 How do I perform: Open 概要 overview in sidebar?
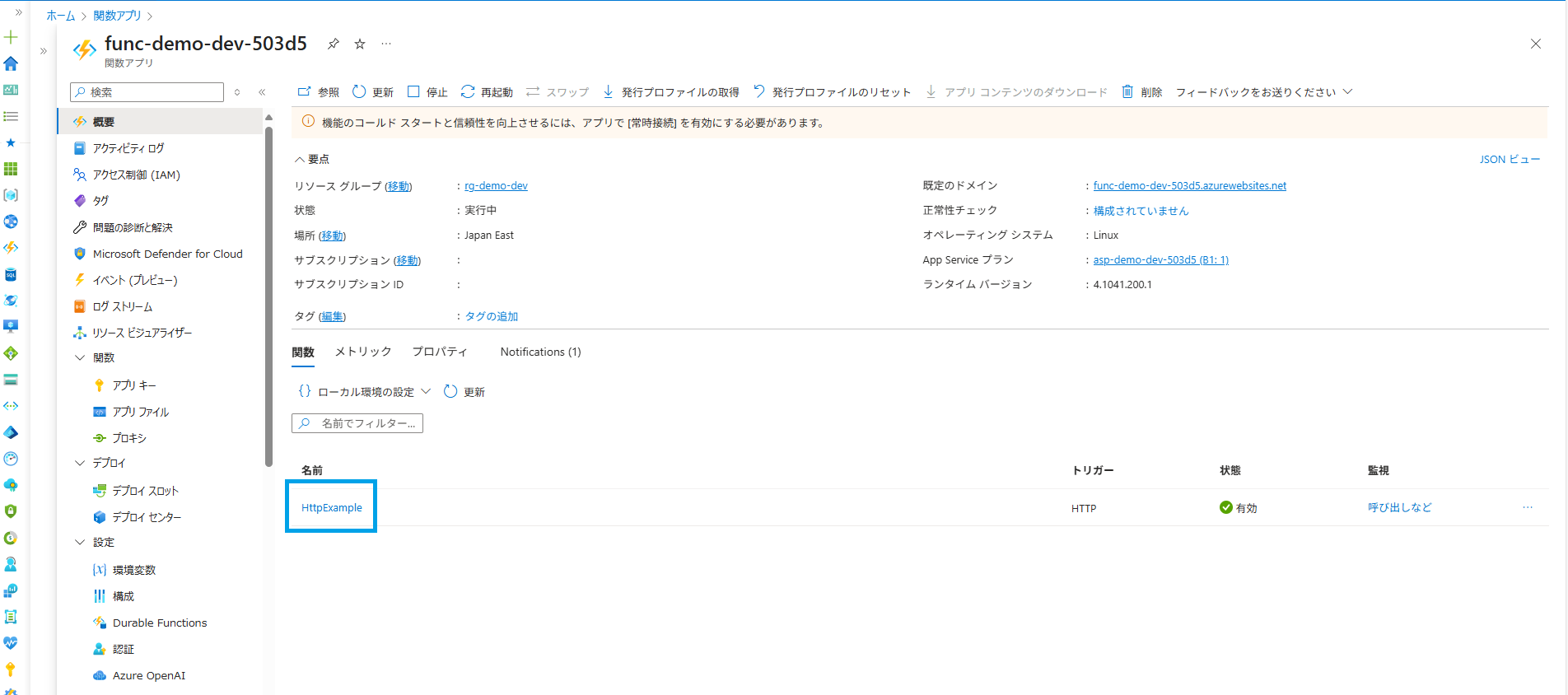[160, 122]
